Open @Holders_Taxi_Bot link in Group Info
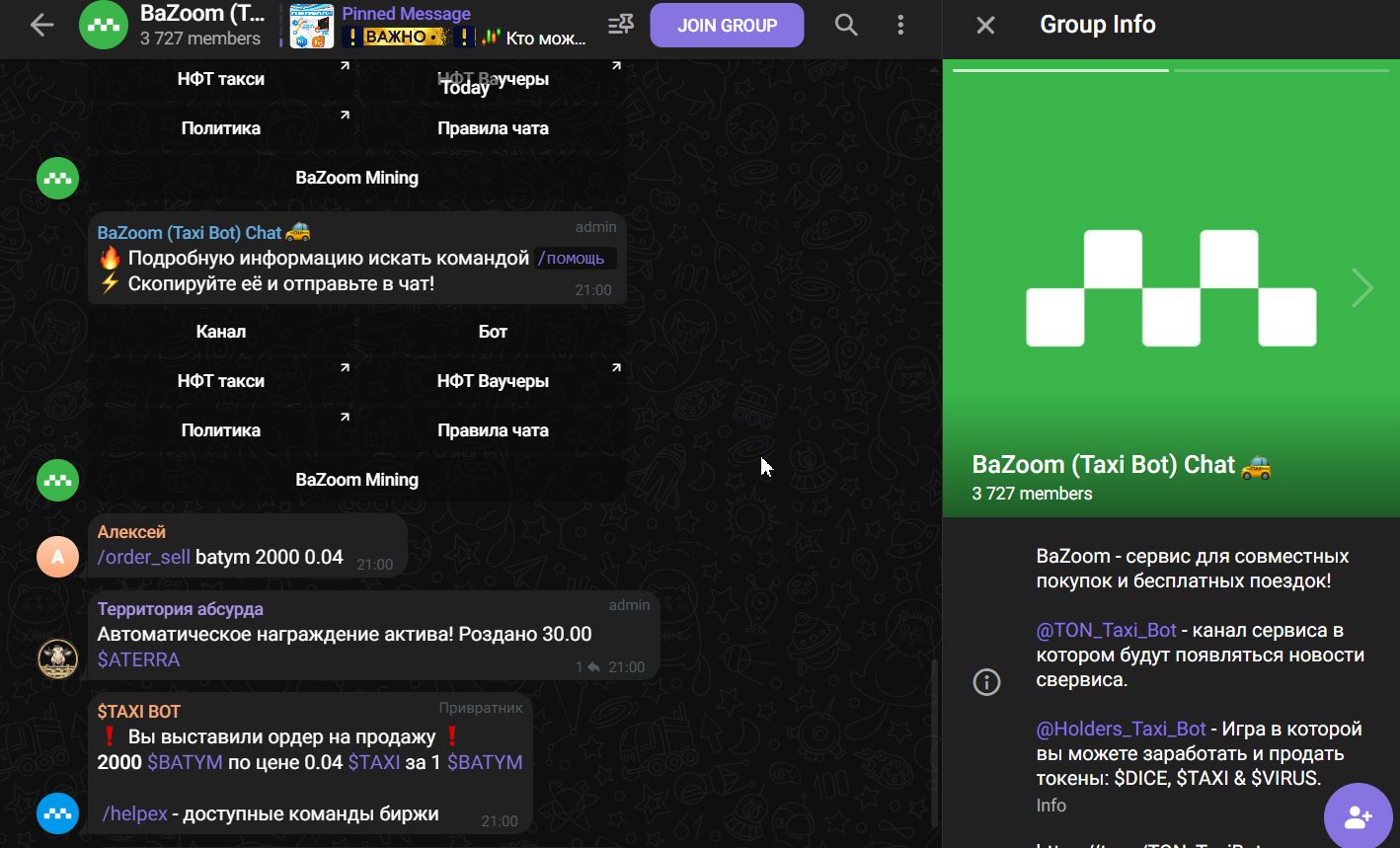Viewport: 1400px width, 848px height. [x=1121, y=729]
